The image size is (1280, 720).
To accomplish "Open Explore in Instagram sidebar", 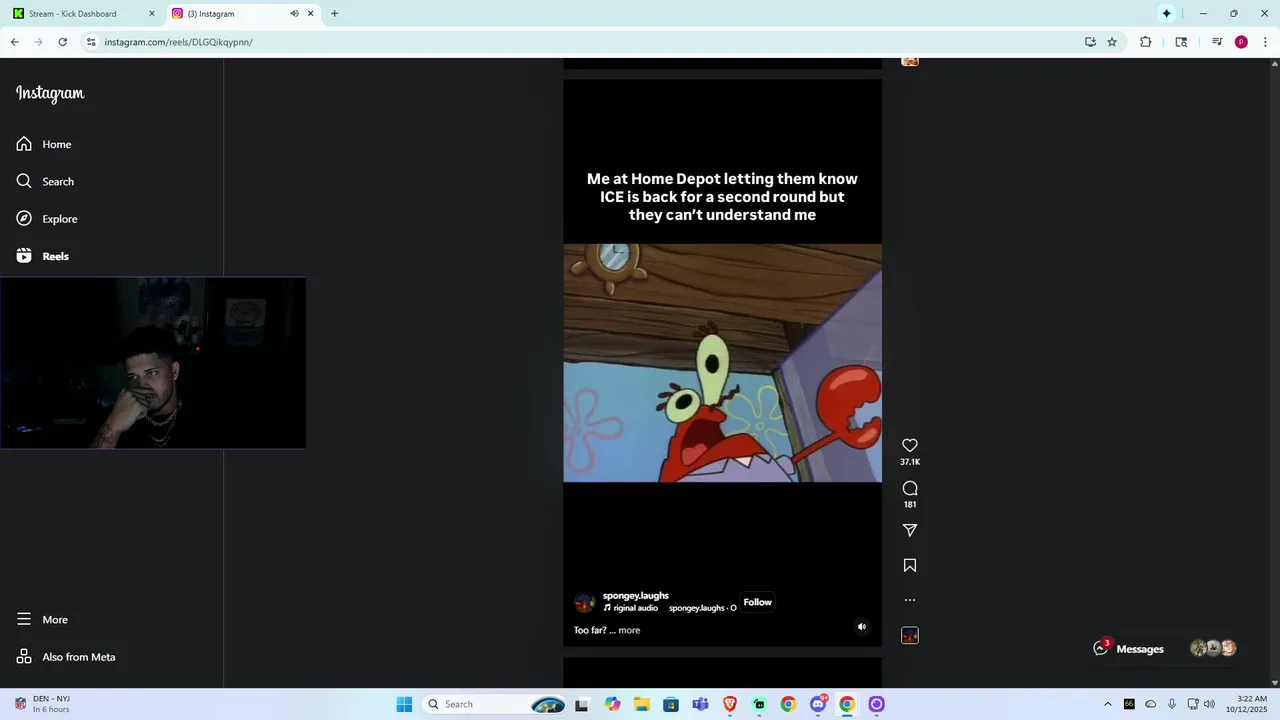I will 47,219.
